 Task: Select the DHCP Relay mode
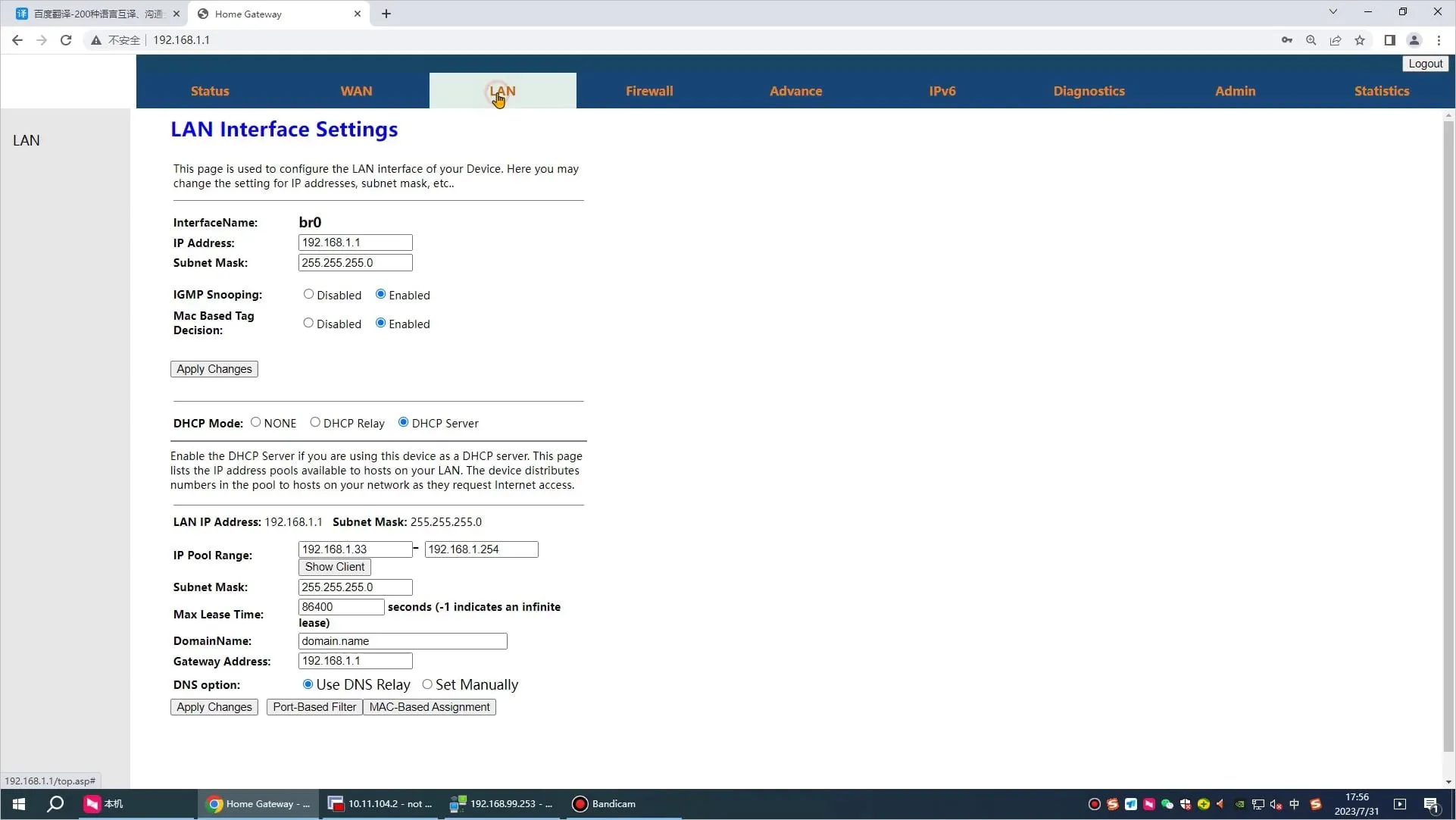tap(315, 422)
